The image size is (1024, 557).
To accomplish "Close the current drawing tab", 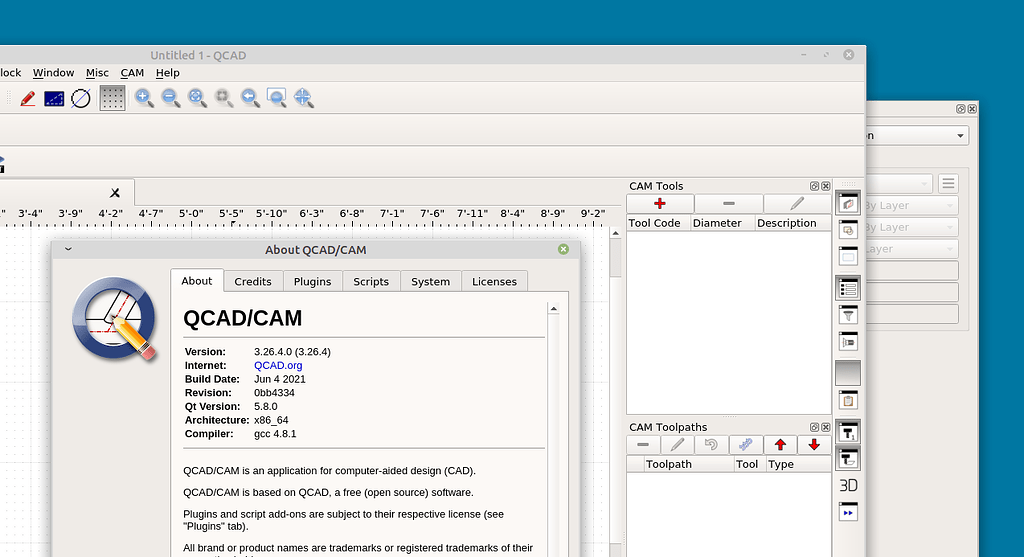I will coord(115,193).
